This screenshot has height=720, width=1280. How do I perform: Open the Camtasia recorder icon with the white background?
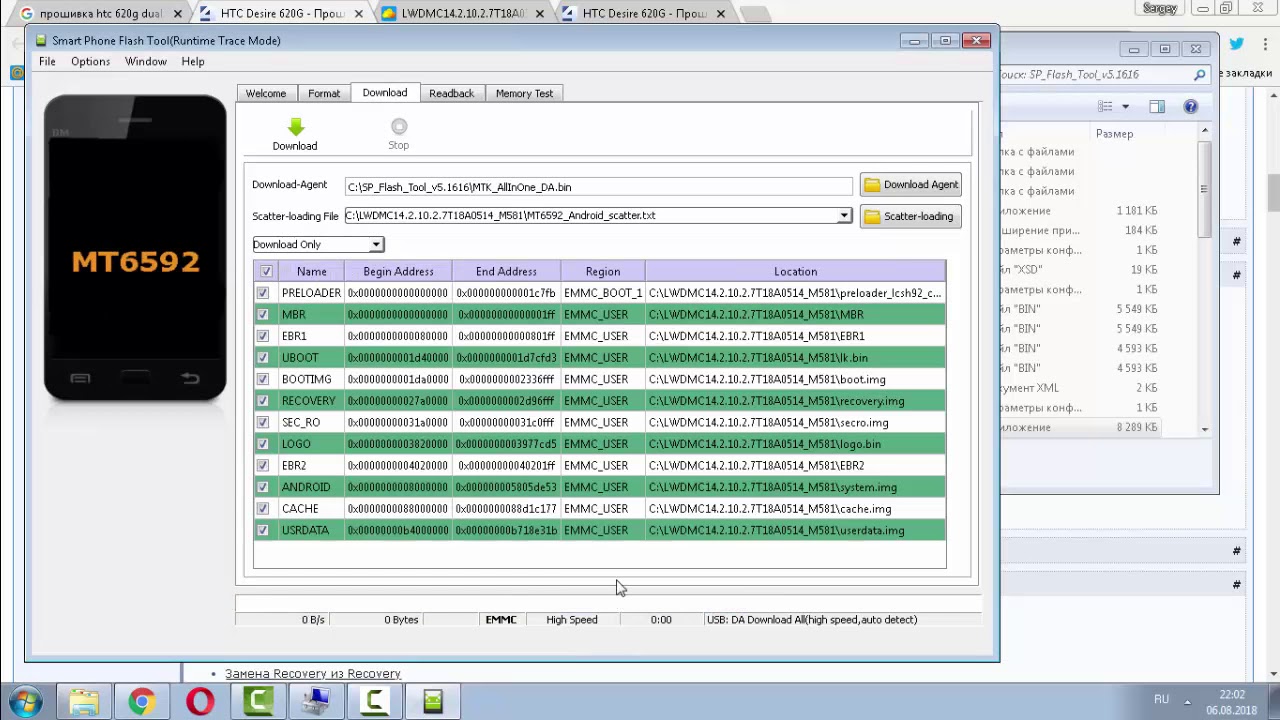point(375,701)
